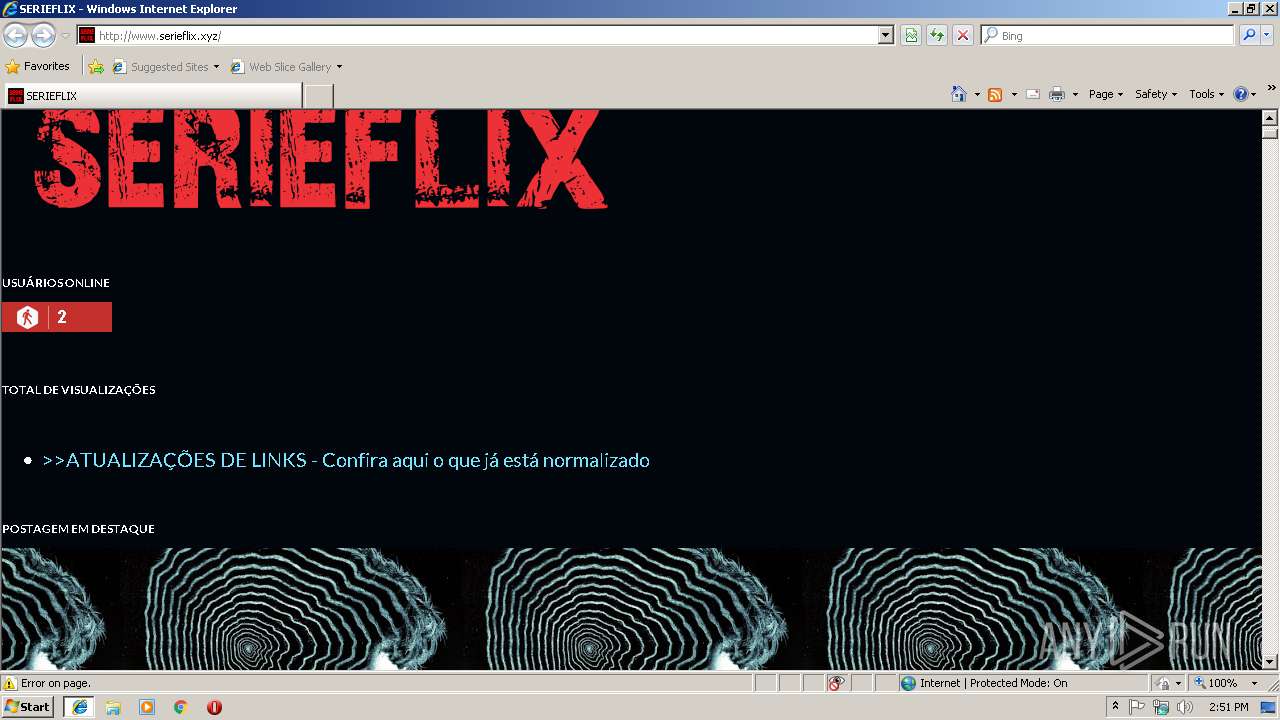1280x720 pixels.
Task: Click the scrollbar up arrow
Action: point(1270,117)
